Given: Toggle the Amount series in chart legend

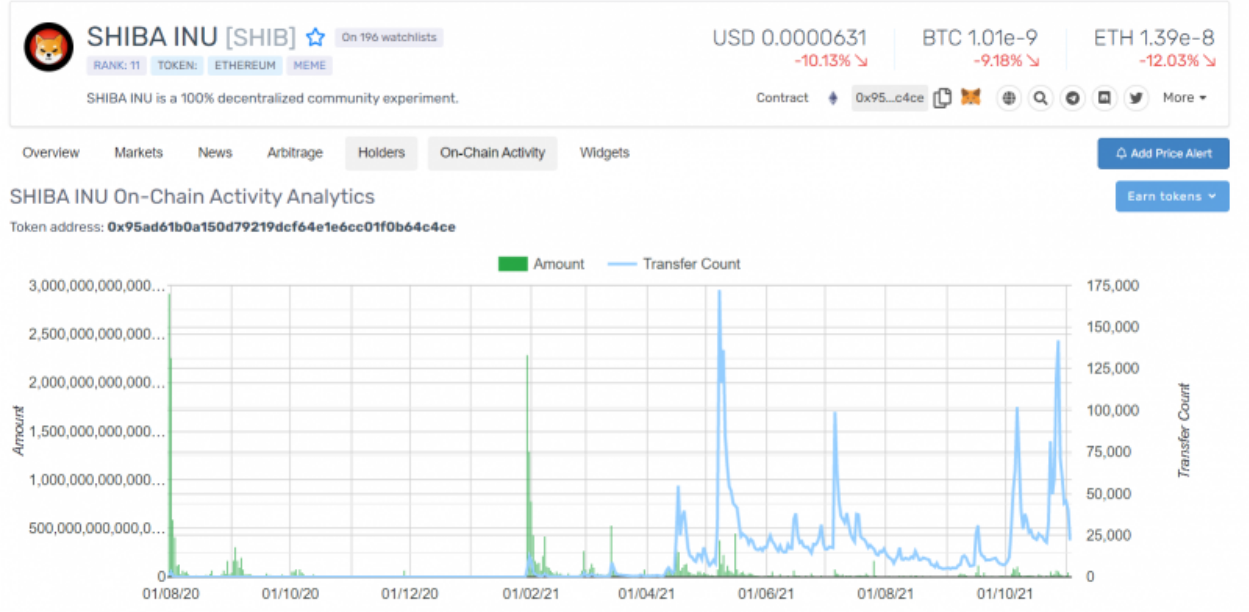Looking at the screenshot, I should tap(541, 264).
